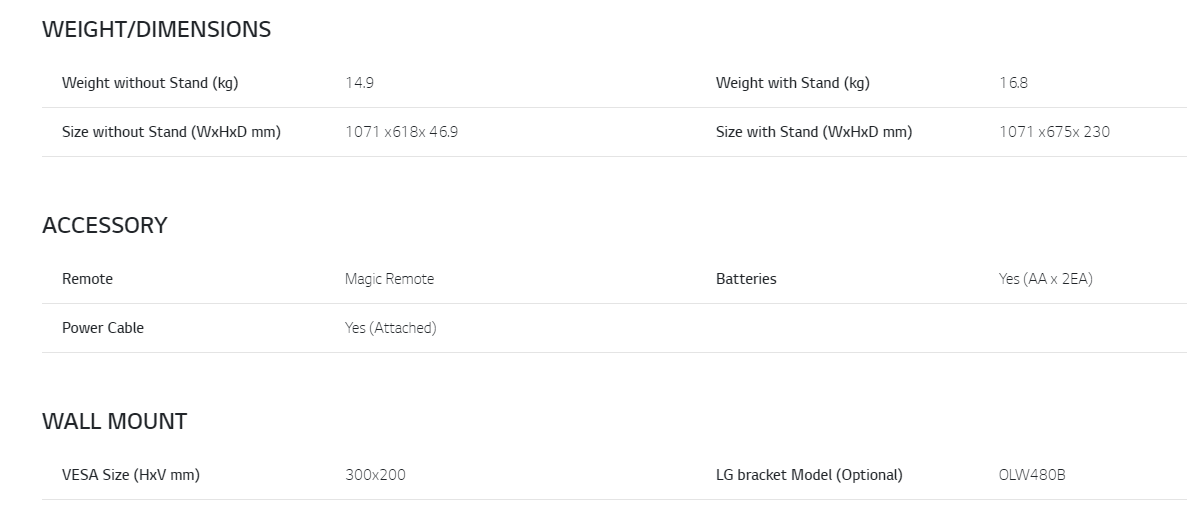Select the Yes (Attached) value text
This screenshot has width=1187, height=510.
[x=391, y=328]
